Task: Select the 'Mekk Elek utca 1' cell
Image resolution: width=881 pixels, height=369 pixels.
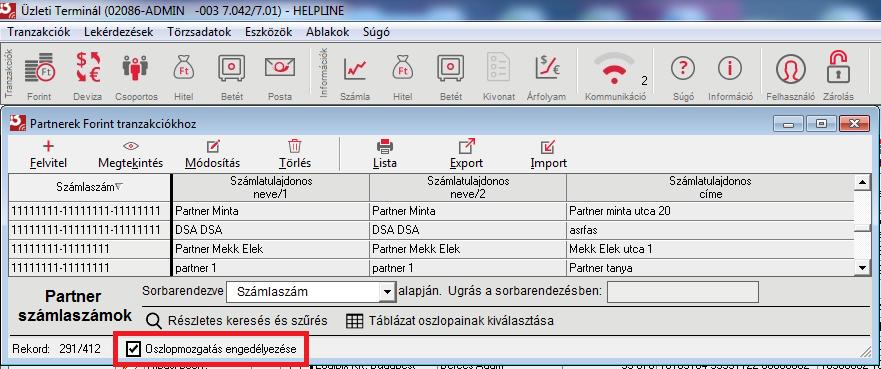Action: pos(710,249)
